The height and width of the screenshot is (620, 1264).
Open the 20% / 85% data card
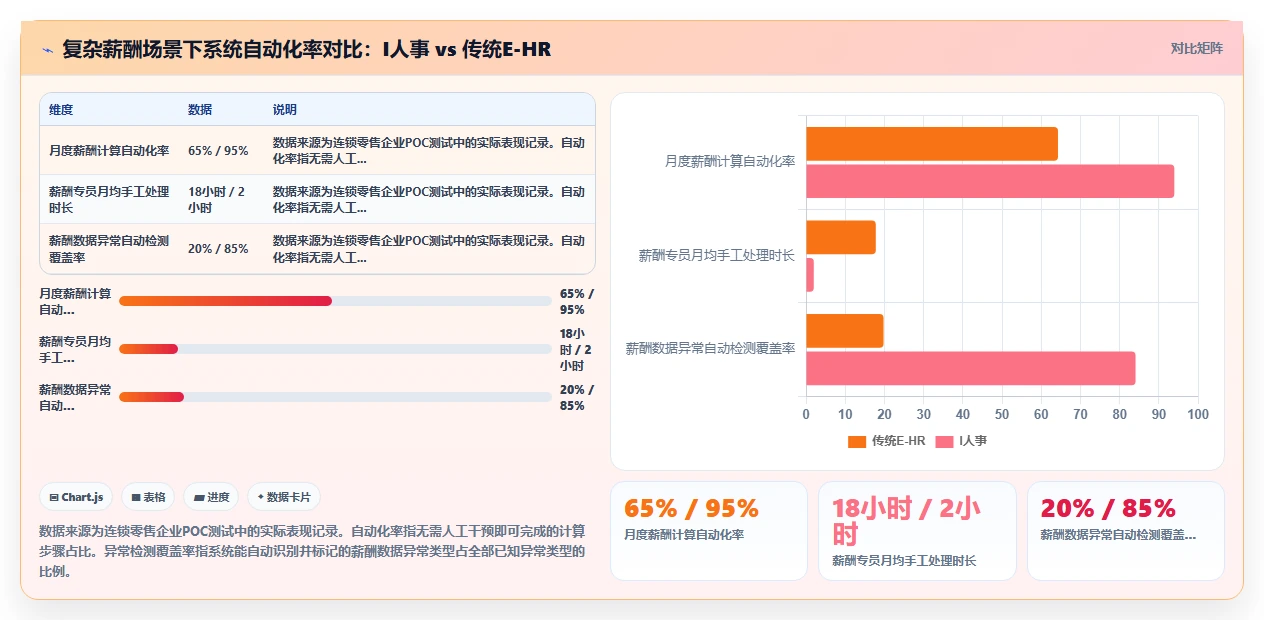click(1126, 531)
